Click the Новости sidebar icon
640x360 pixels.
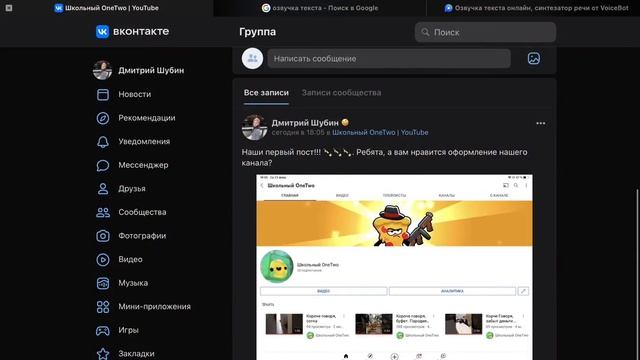pos(103,94)
